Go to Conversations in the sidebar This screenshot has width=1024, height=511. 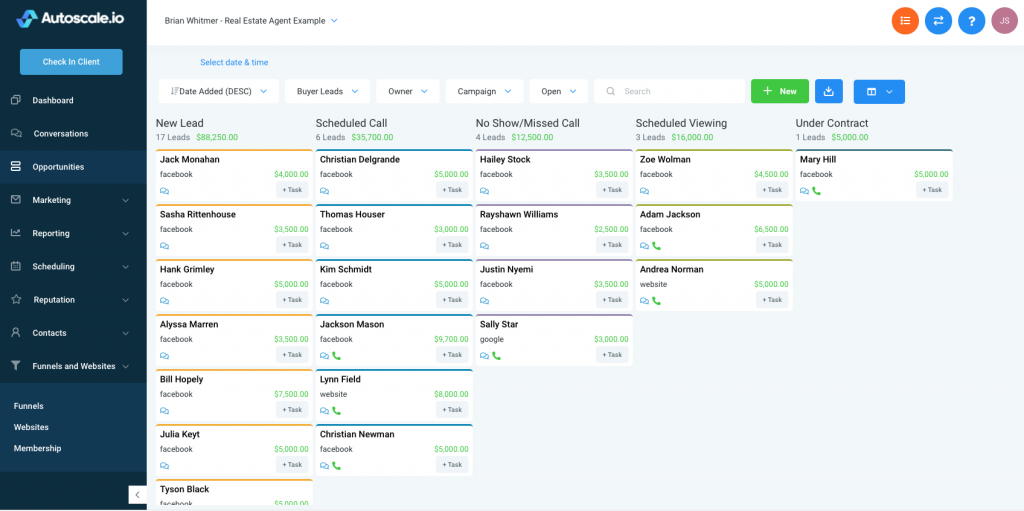point(60,133)
